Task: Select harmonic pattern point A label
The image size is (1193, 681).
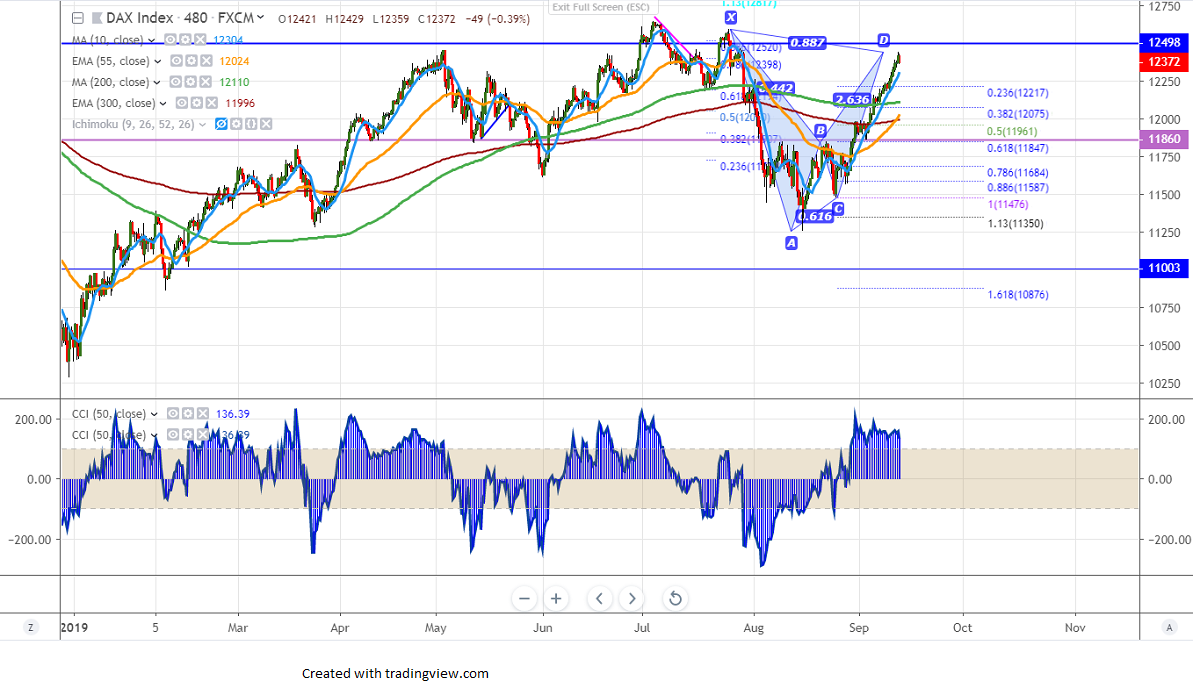Action: (x=791, y=243)
